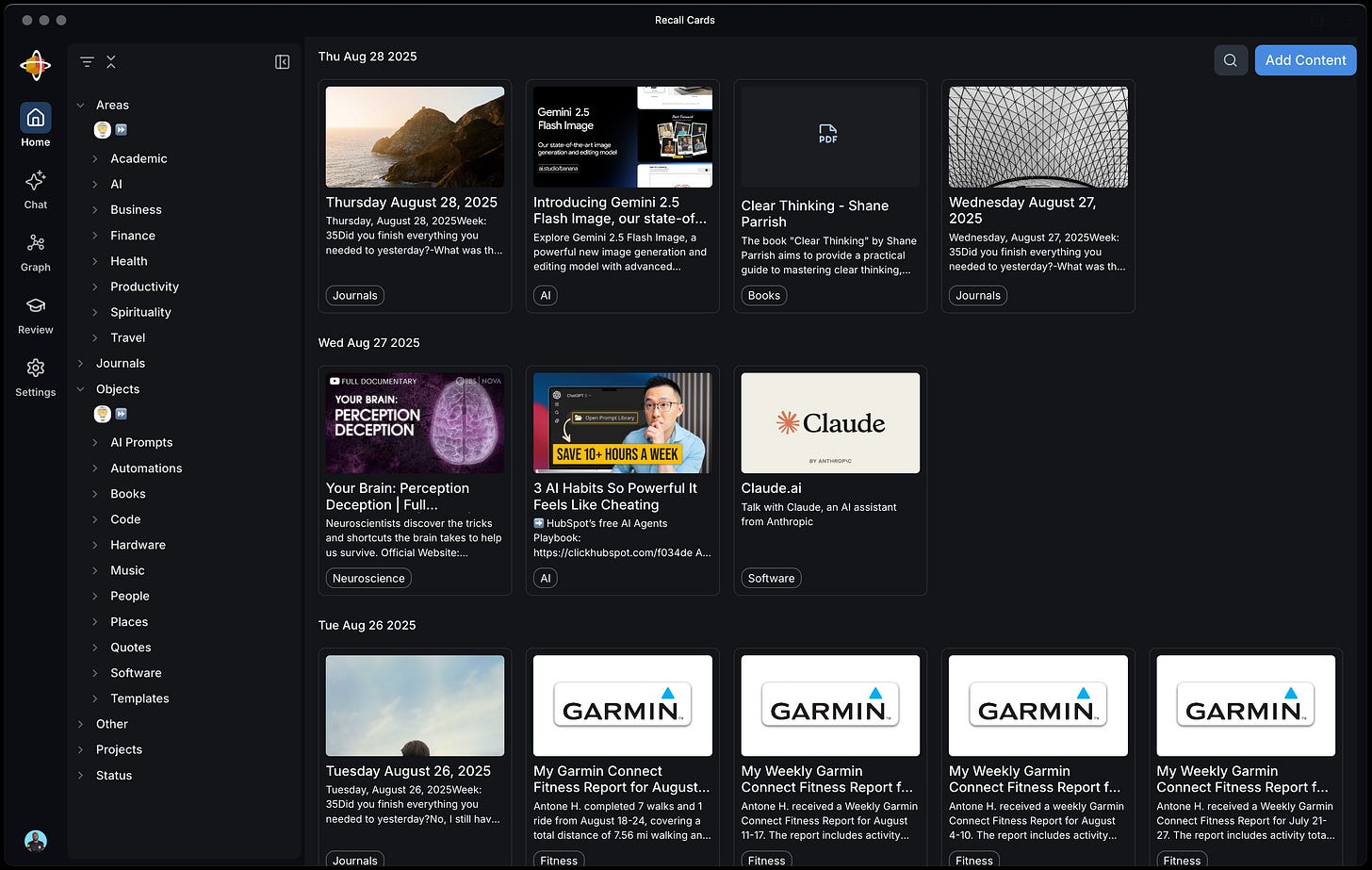Select the Status tree item

point(114,776)
